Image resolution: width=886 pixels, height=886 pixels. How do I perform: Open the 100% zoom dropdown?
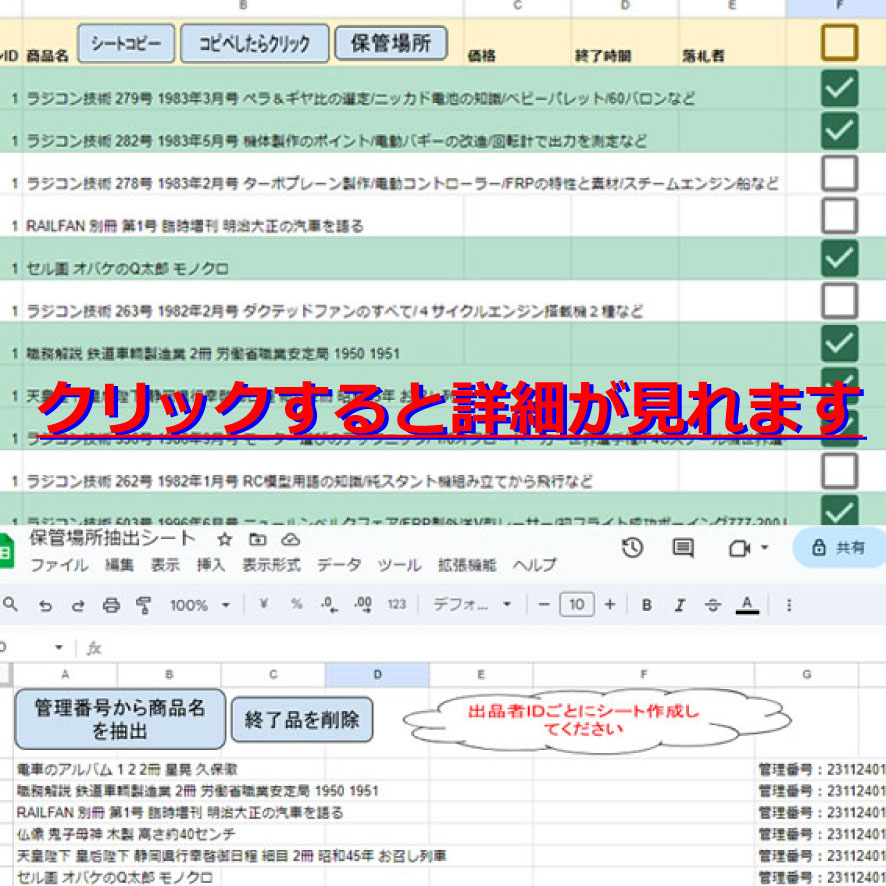click(x=199, y=605)
